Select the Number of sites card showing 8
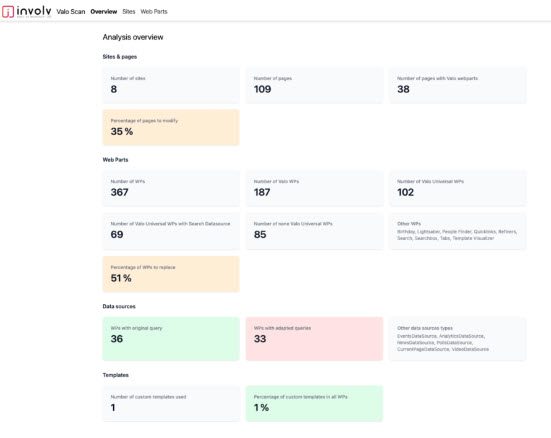The image size is (551, 438). 171,85
